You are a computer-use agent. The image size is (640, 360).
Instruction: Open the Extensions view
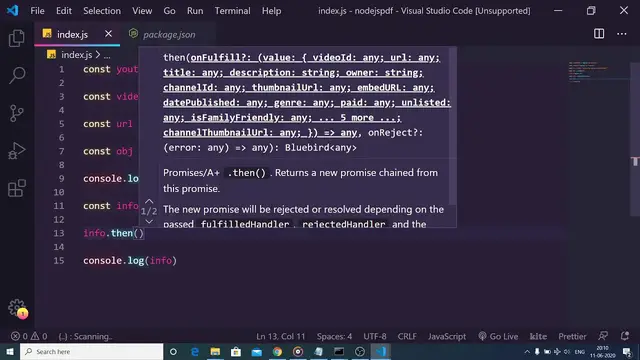17,188
